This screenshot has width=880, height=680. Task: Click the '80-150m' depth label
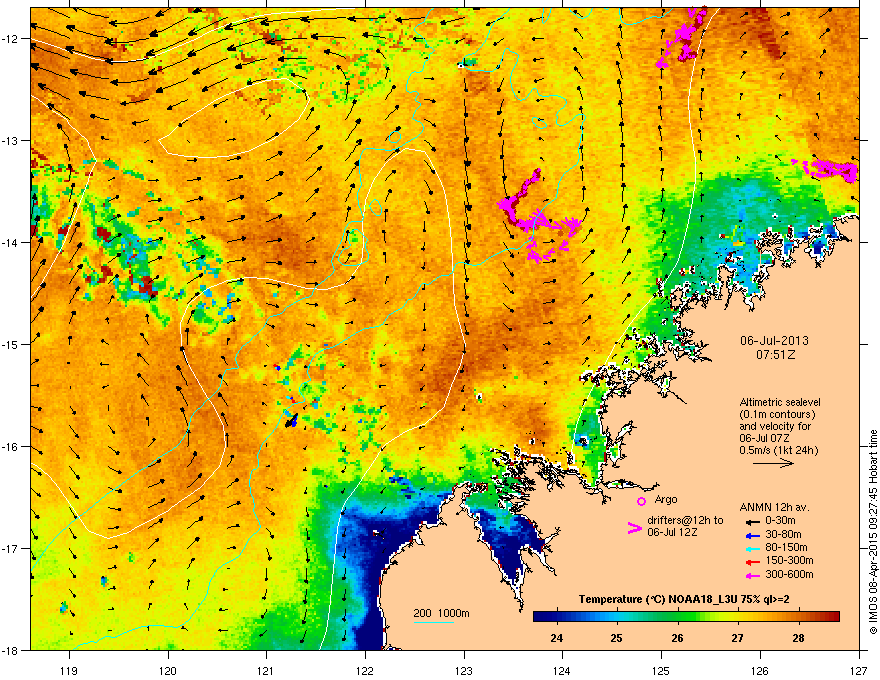tap(786, 548)
